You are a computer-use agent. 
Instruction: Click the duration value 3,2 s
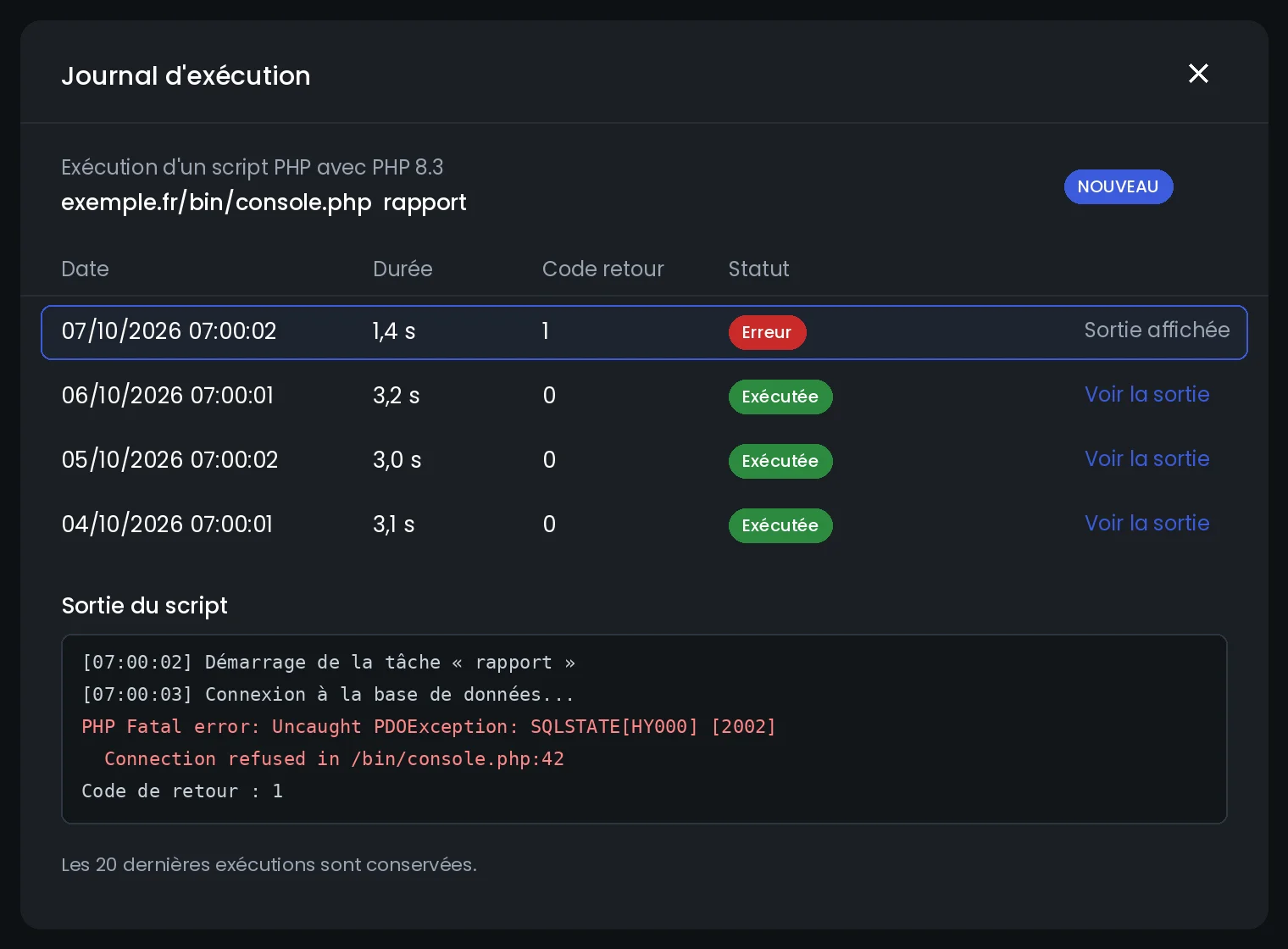pos(397,396)
